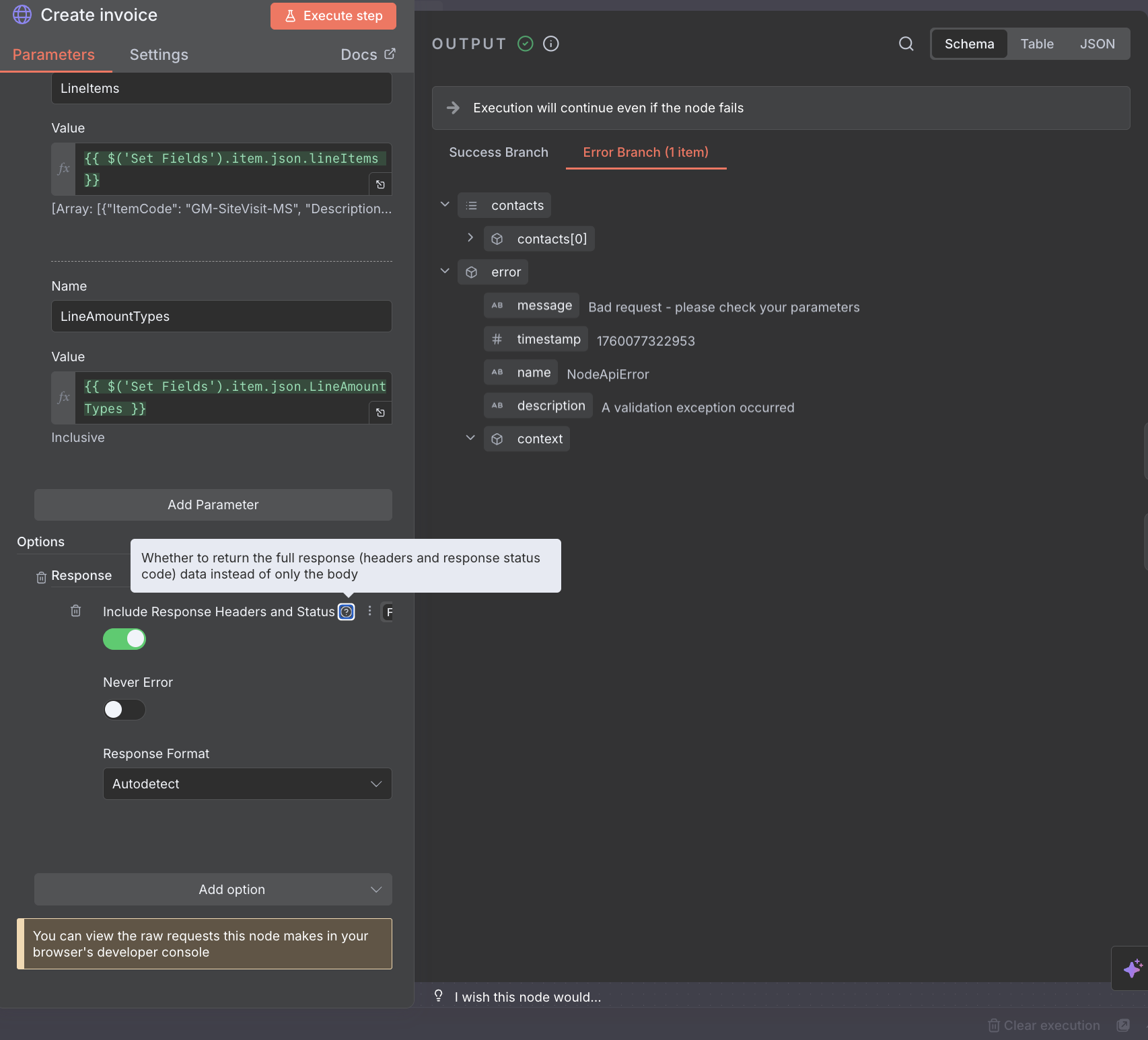Open the Success Branch tab
Image resolution: width=1148 pixels, height=1040 pixels.
click(x=498, y=153)
